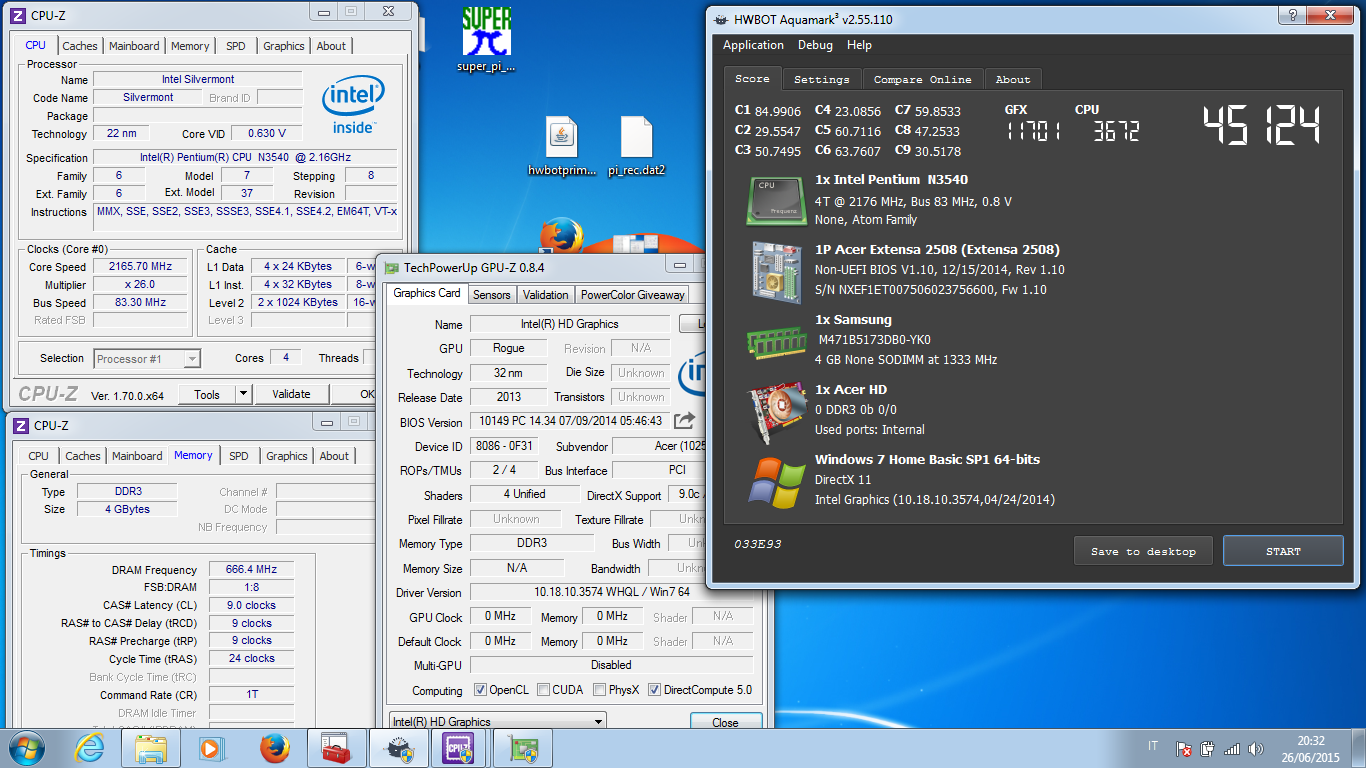Screen dimensions: 1366x768
Task: Click the Acer HD graphics card icon
Action: (776, 410)
